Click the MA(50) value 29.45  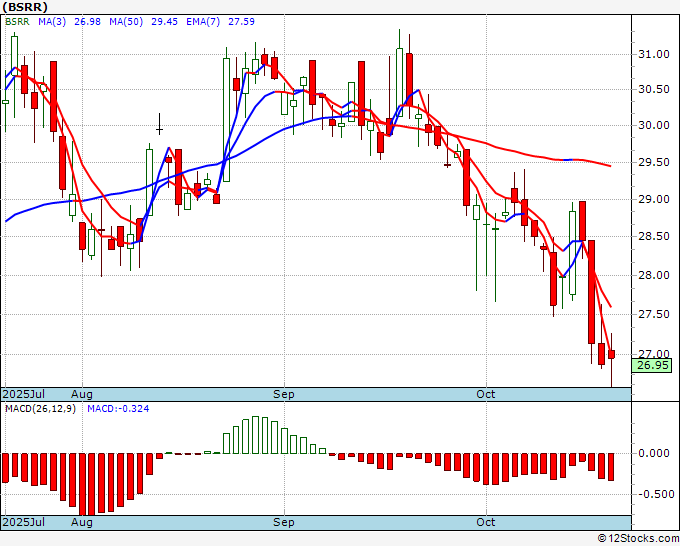164,21
